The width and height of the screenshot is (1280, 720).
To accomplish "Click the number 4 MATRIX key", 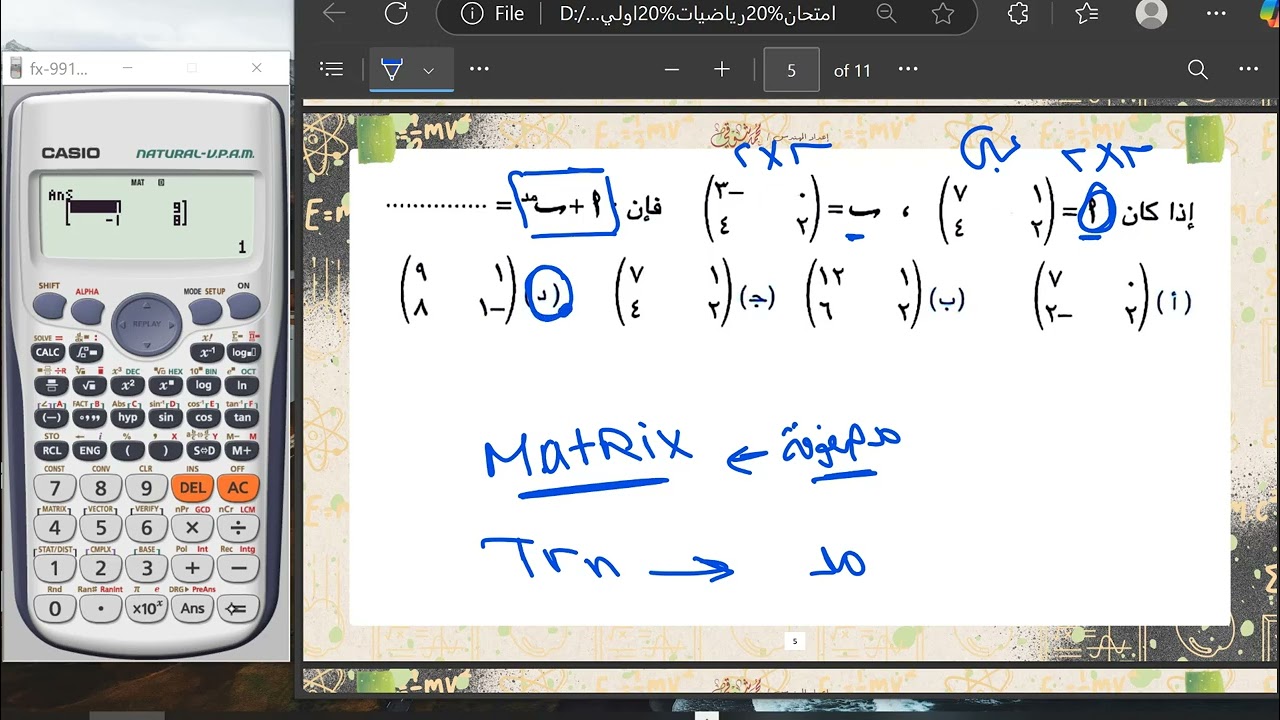I will (55, 528).
